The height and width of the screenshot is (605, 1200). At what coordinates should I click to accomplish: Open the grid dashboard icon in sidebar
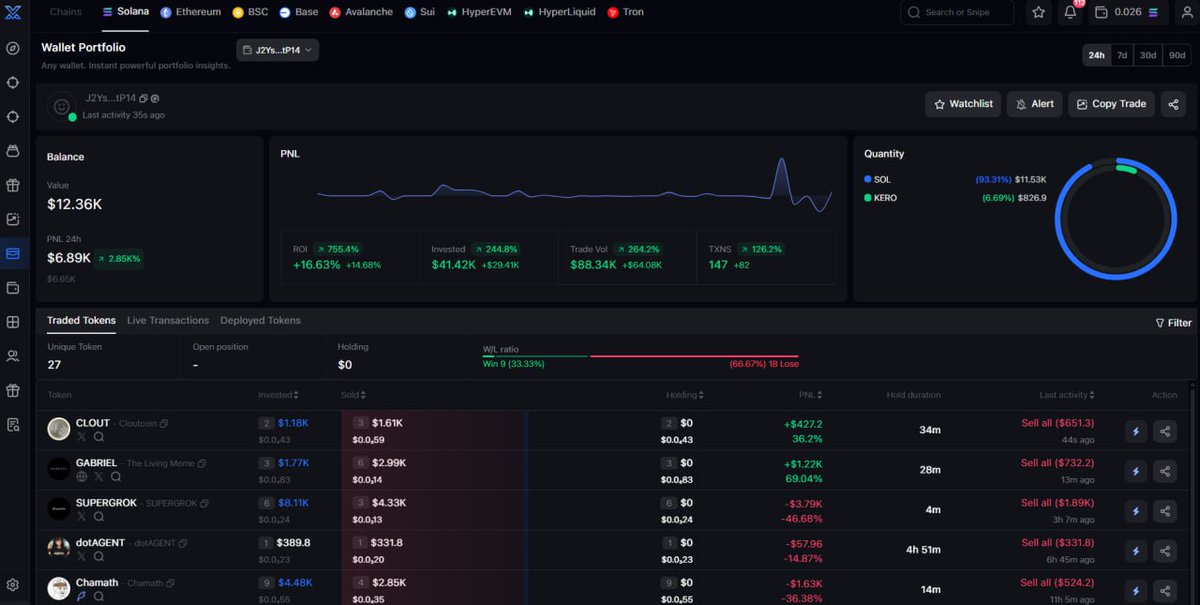(13, 322)
